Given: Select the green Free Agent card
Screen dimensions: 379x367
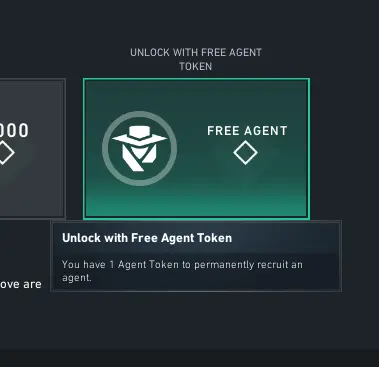Looking at the screenshot, I should [x=196, y=149].
